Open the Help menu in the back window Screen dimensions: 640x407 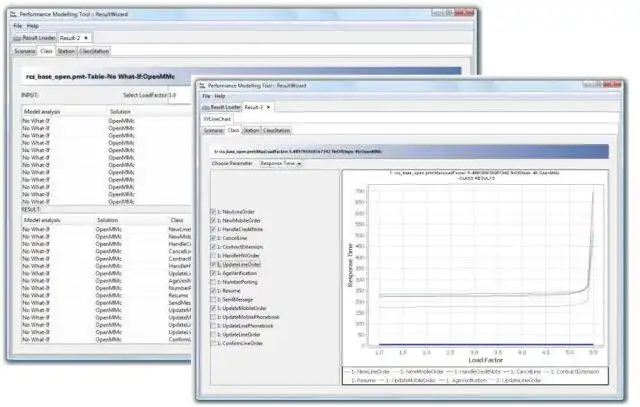(33, 26)
